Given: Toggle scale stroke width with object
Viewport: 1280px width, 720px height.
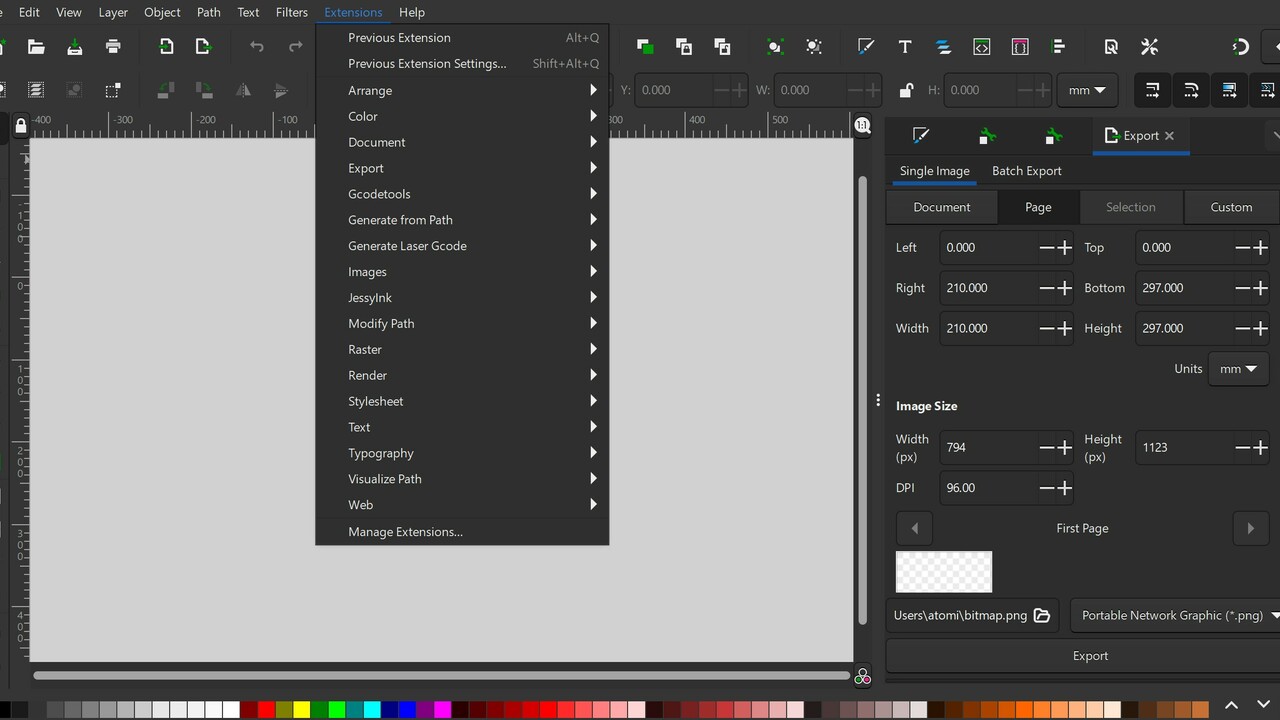Looking at the screenshot, I should (1152, 90).
